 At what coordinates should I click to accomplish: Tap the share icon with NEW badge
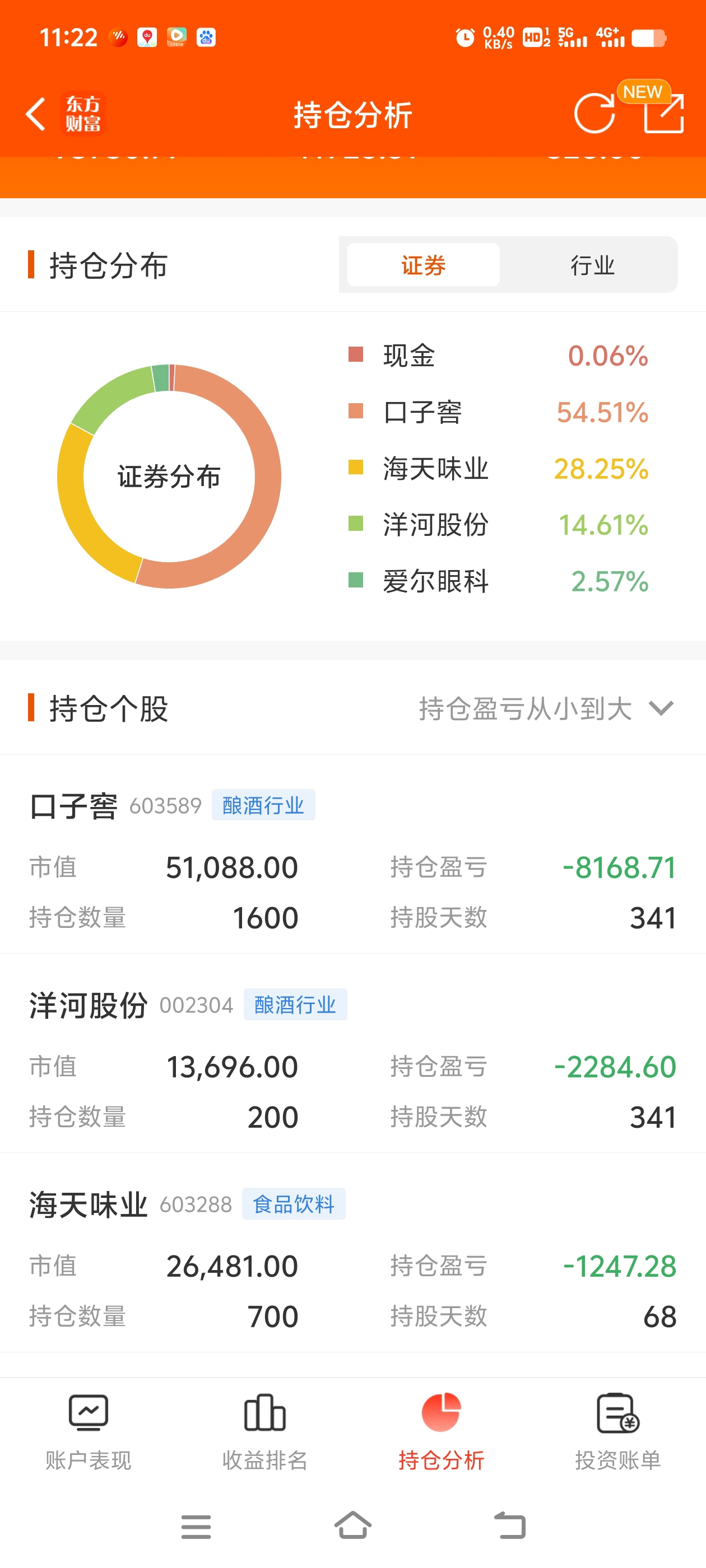click(663, 113)
